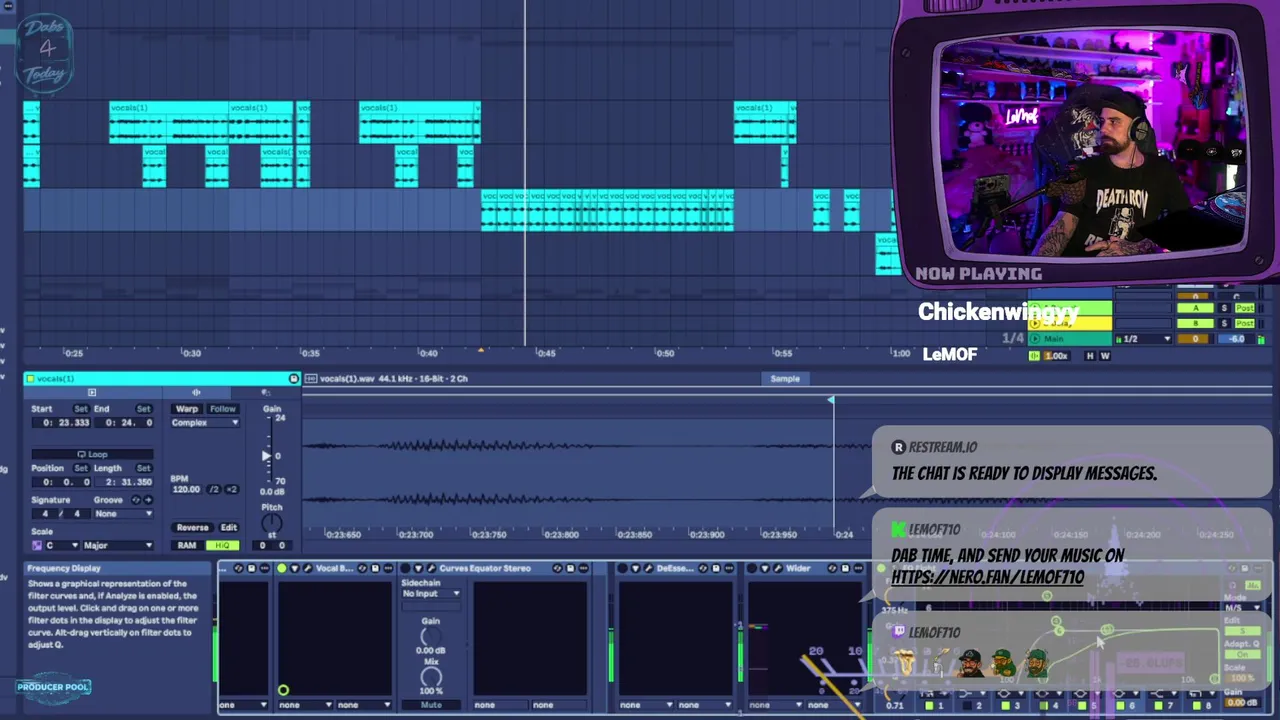
Task: Click the Set button next to Start
Action: pos(82,409)
